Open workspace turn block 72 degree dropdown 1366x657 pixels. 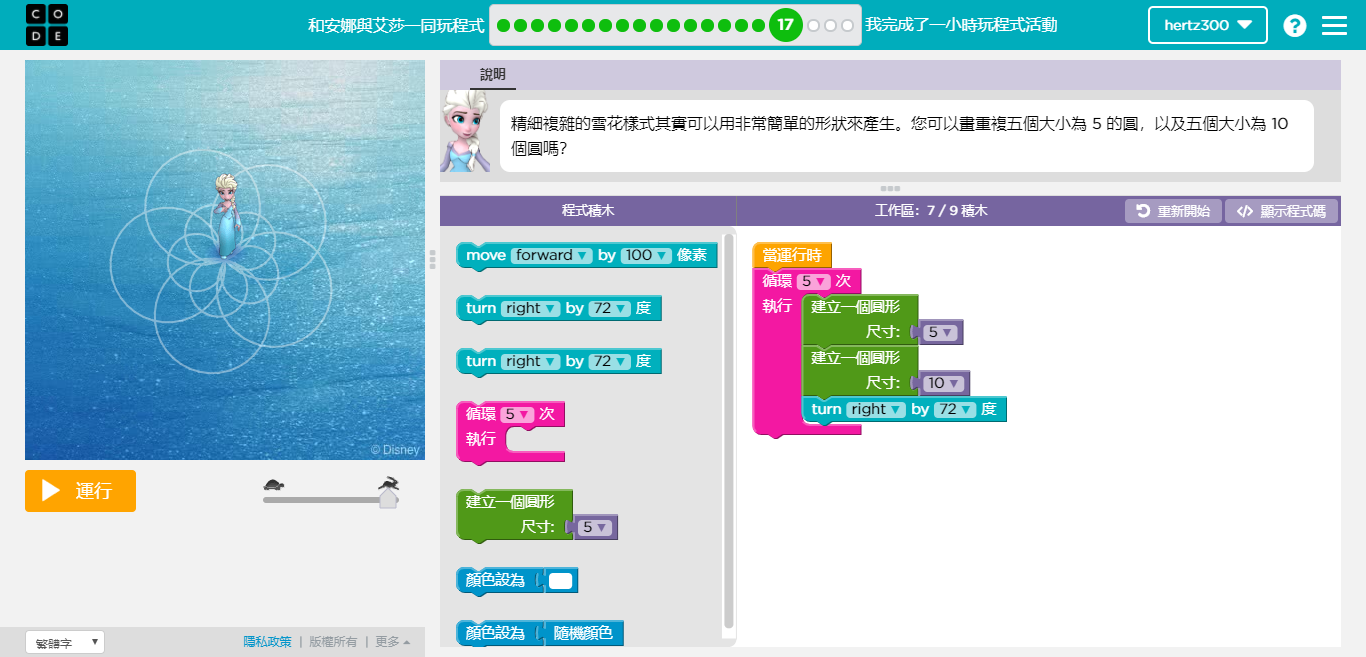coord(954,409)
